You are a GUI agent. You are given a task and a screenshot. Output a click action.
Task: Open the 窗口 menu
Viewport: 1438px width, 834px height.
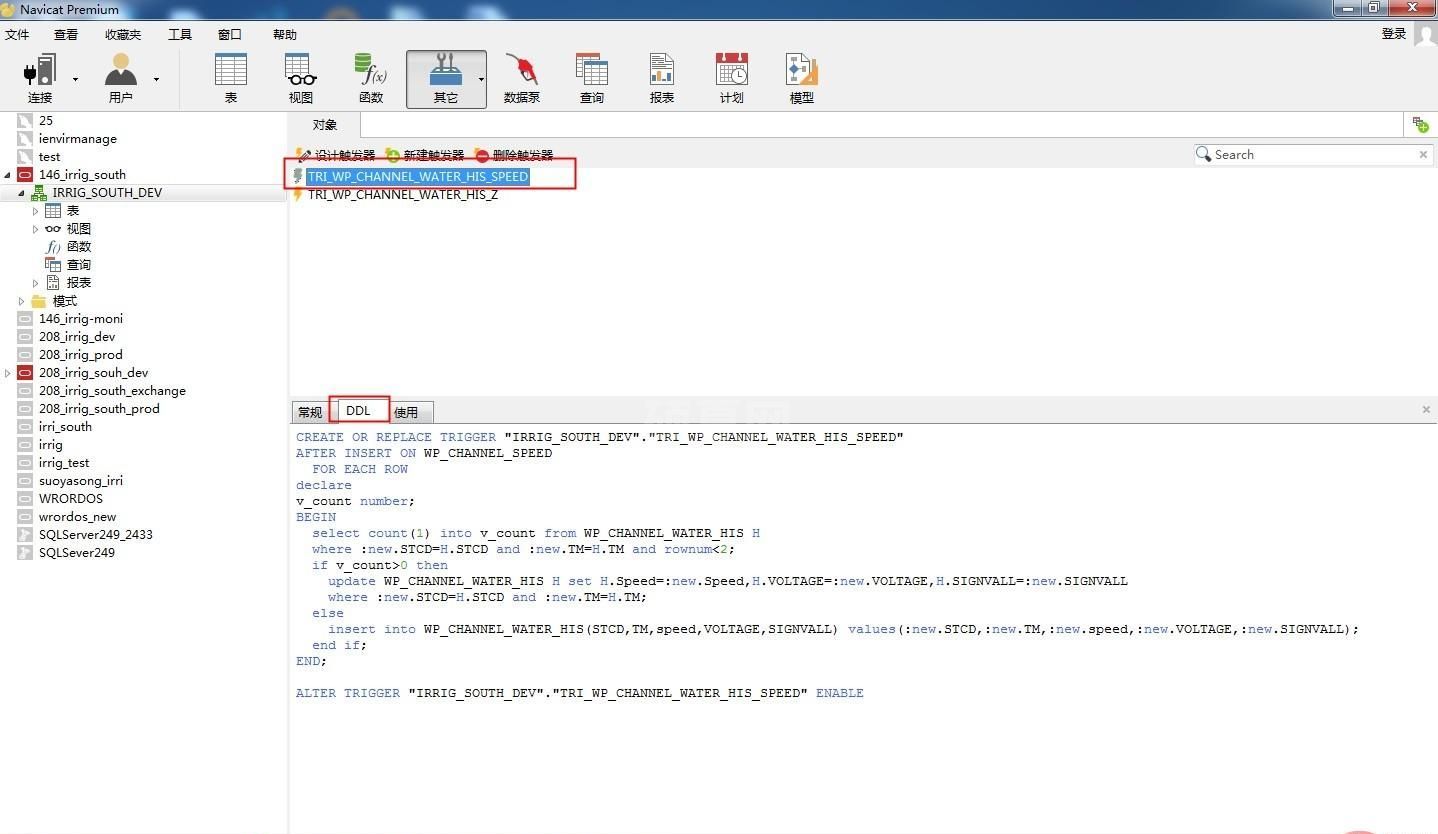click(x=230, y=34)
